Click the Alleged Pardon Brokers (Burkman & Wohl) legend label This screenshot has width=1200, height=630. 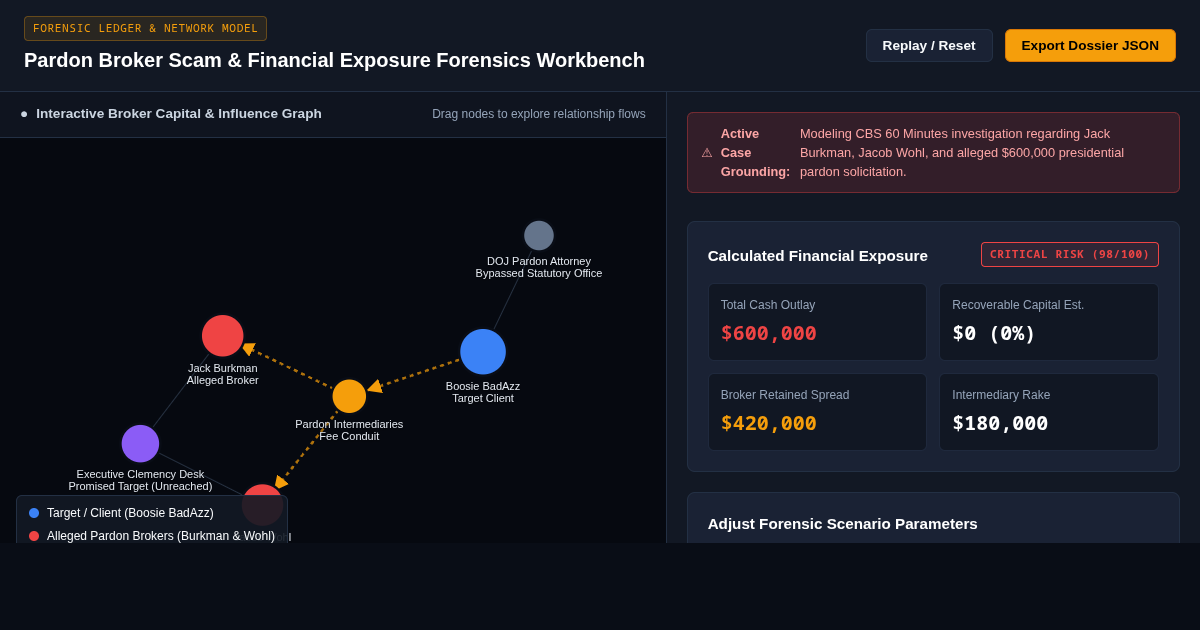[x=161, y=536]
